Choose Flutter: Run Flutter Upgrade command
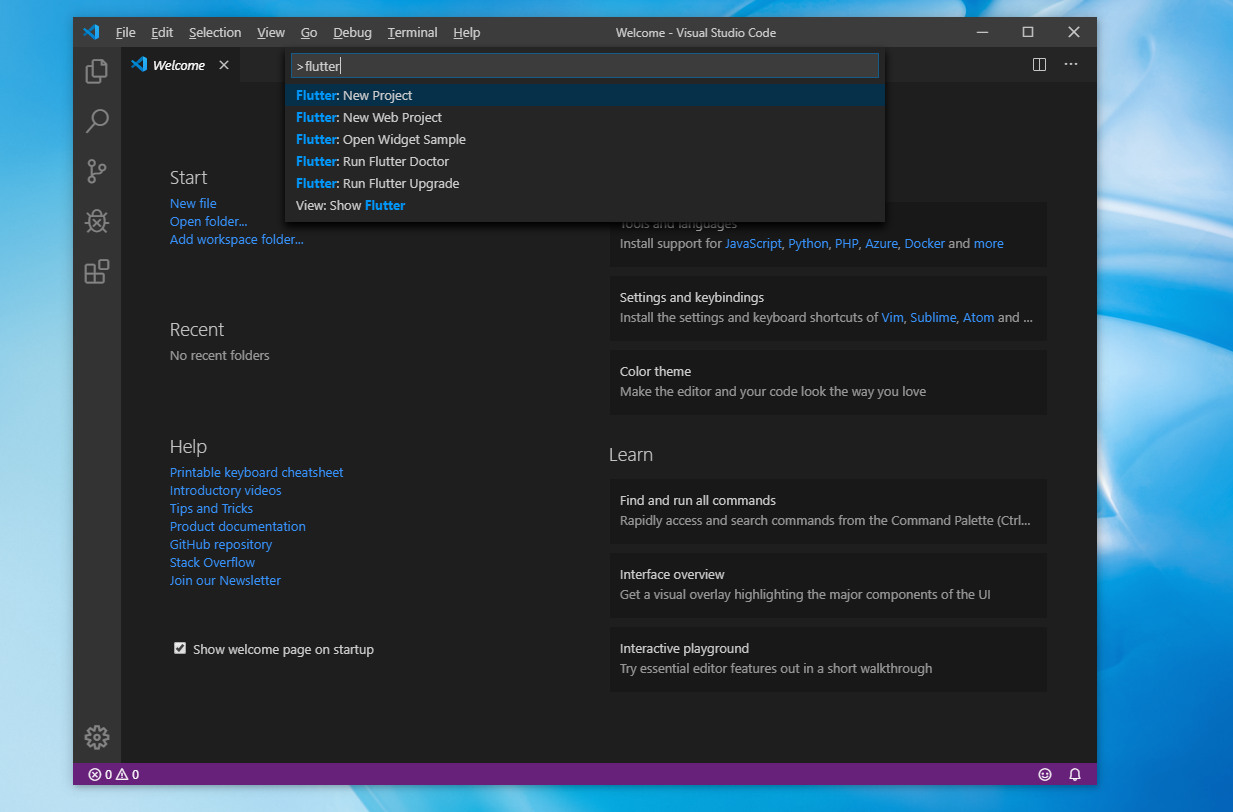1233x812 pixels. coord(585,183)
